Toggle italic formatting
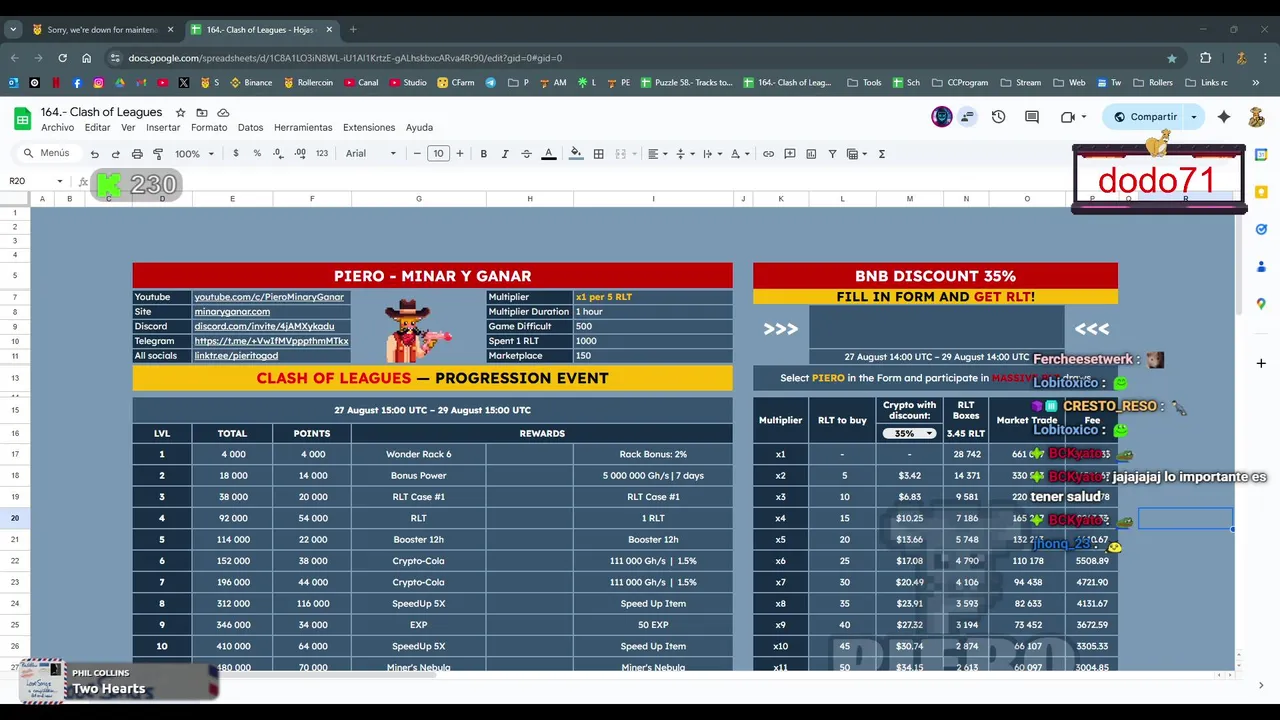 (505, 154)
